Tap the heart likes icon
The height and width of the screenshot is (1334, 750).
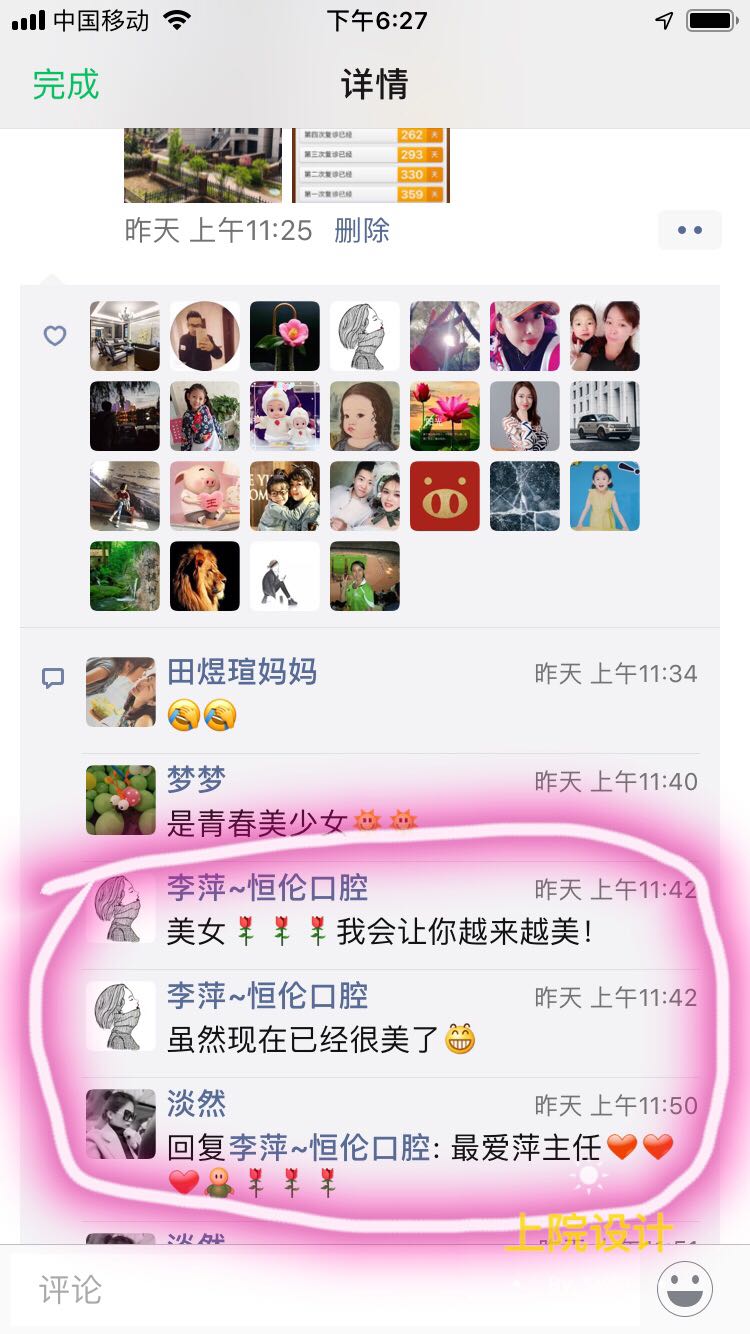54,336
